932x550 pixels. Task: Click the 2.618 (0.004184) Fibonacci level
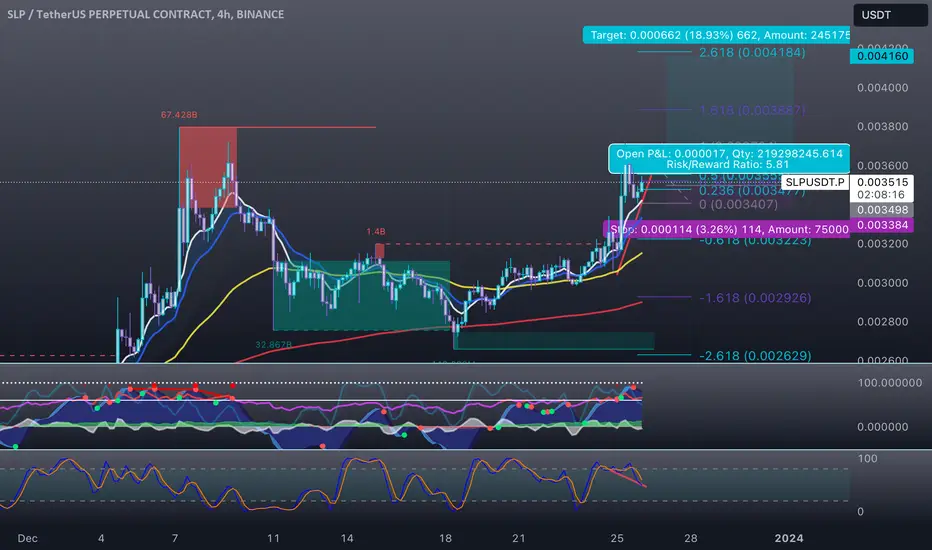click(x=752, y=52)
